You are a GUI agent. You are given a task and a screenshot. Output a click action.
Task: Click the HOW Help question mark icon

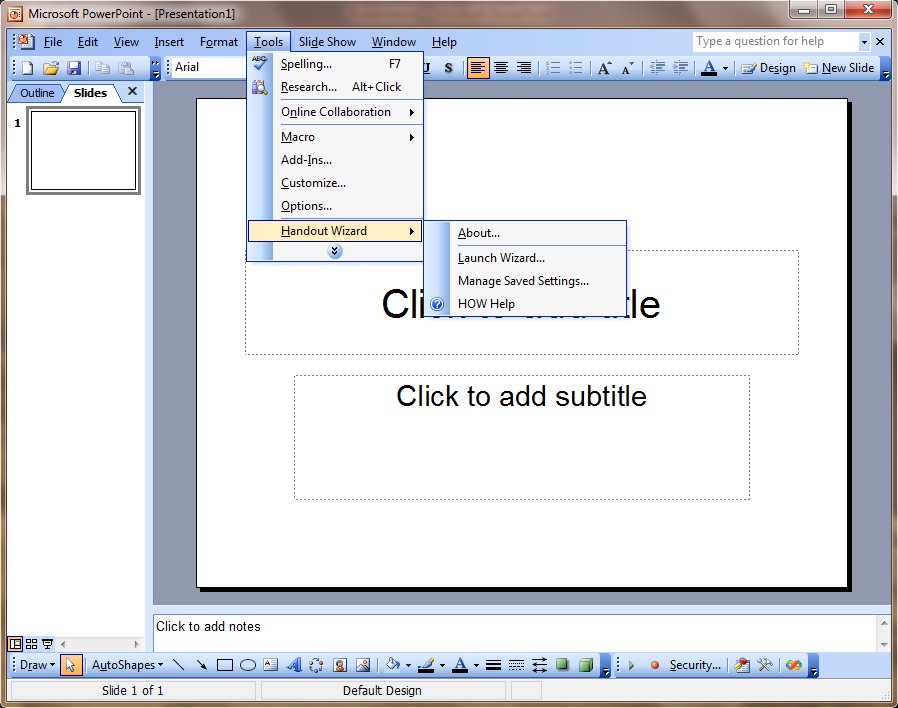pyautogui.click(x=437, y=304)
